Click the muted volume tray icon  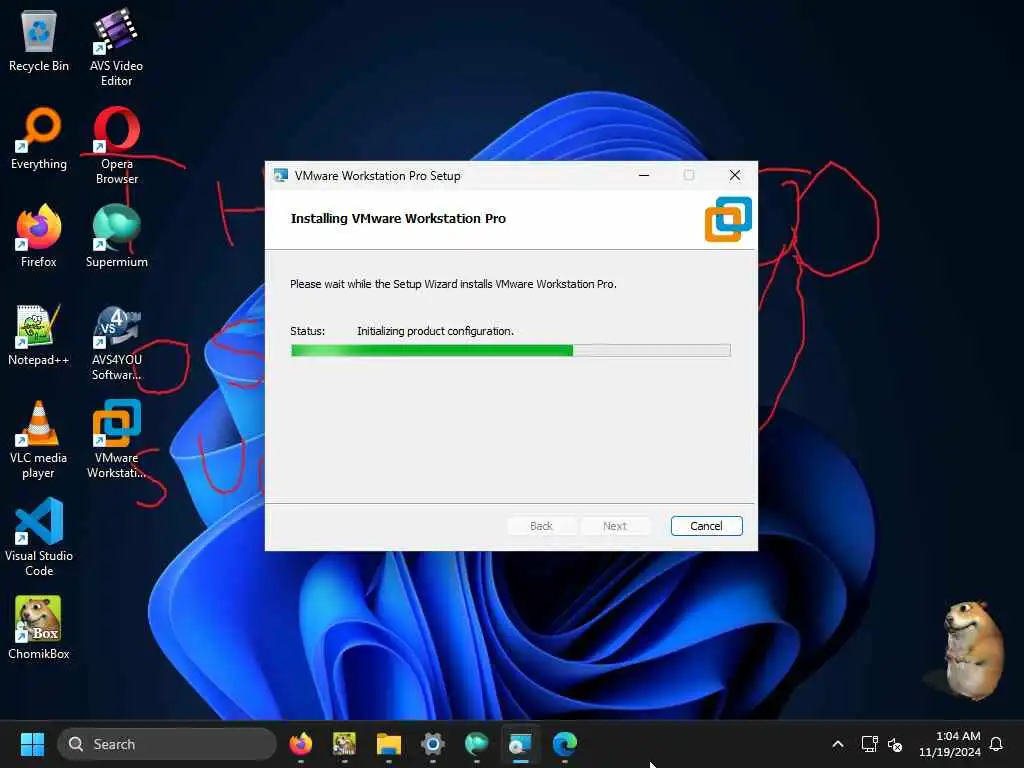(895, 744)
